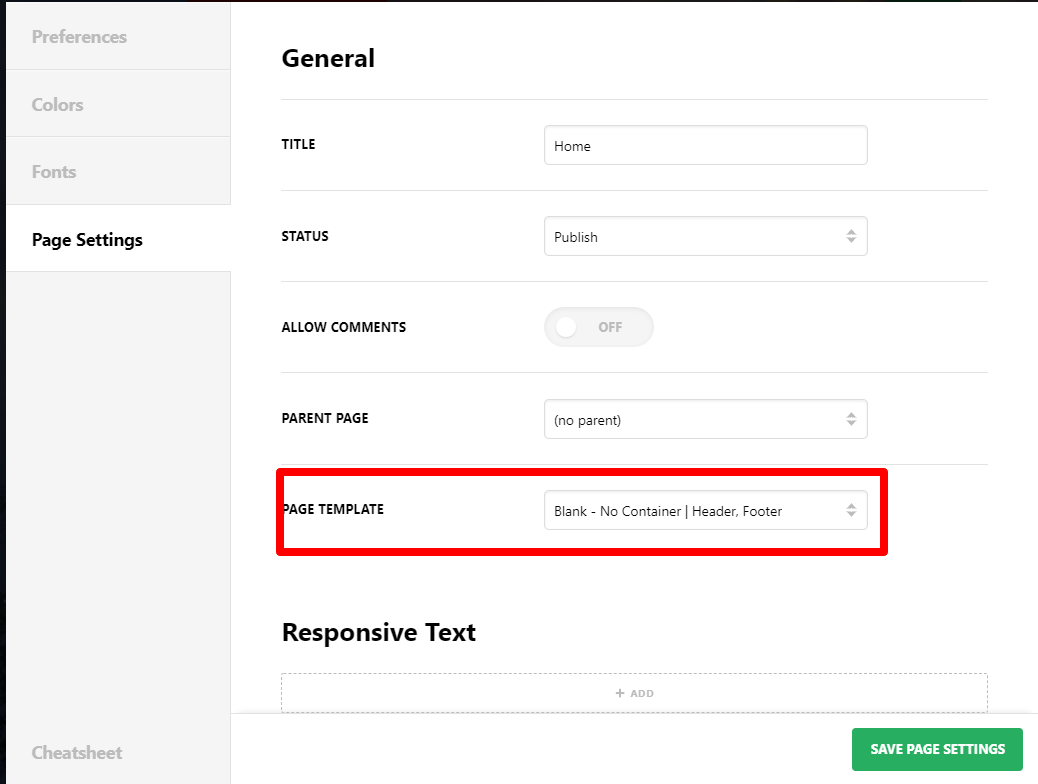
Task: Add a Responsive Text item
Action: pyautogui.click(x=634, y=693)
